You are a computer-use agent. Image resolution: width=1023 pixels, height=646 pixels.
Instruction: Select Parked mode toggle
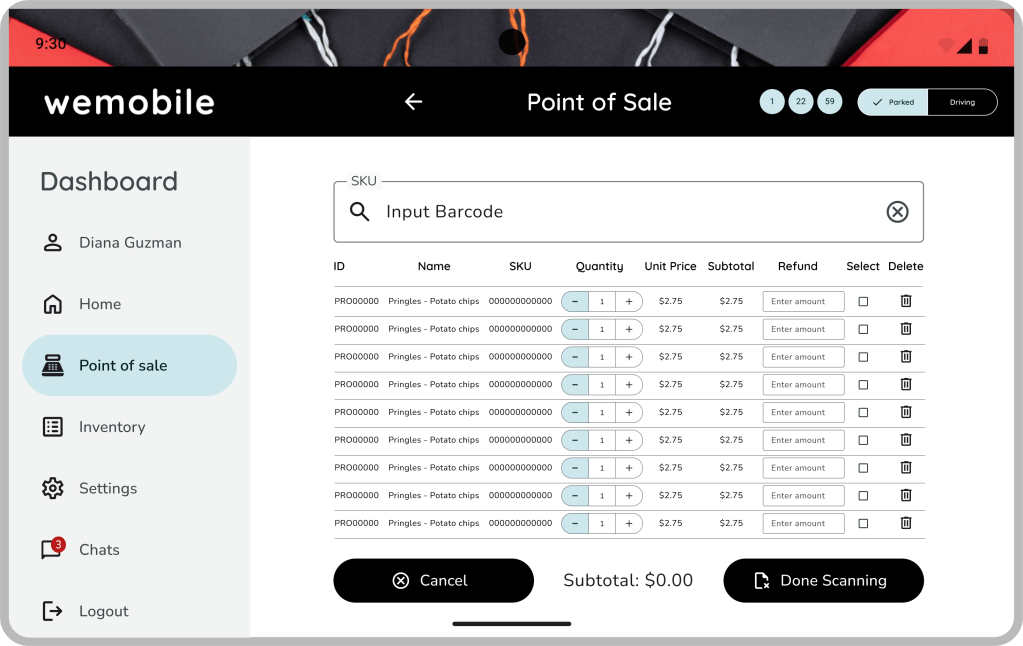coord(893,102)
